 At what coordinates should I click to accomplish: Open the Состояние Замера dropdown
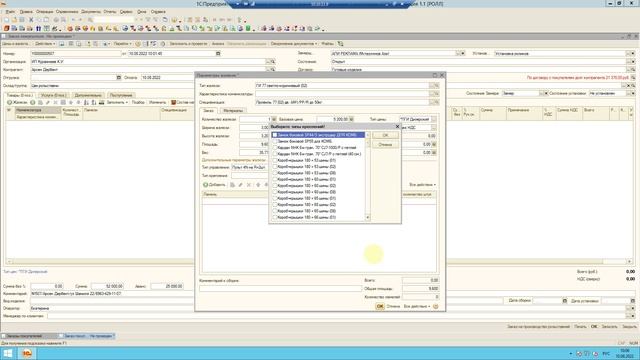pyautogui.click(x=542, y=93)
